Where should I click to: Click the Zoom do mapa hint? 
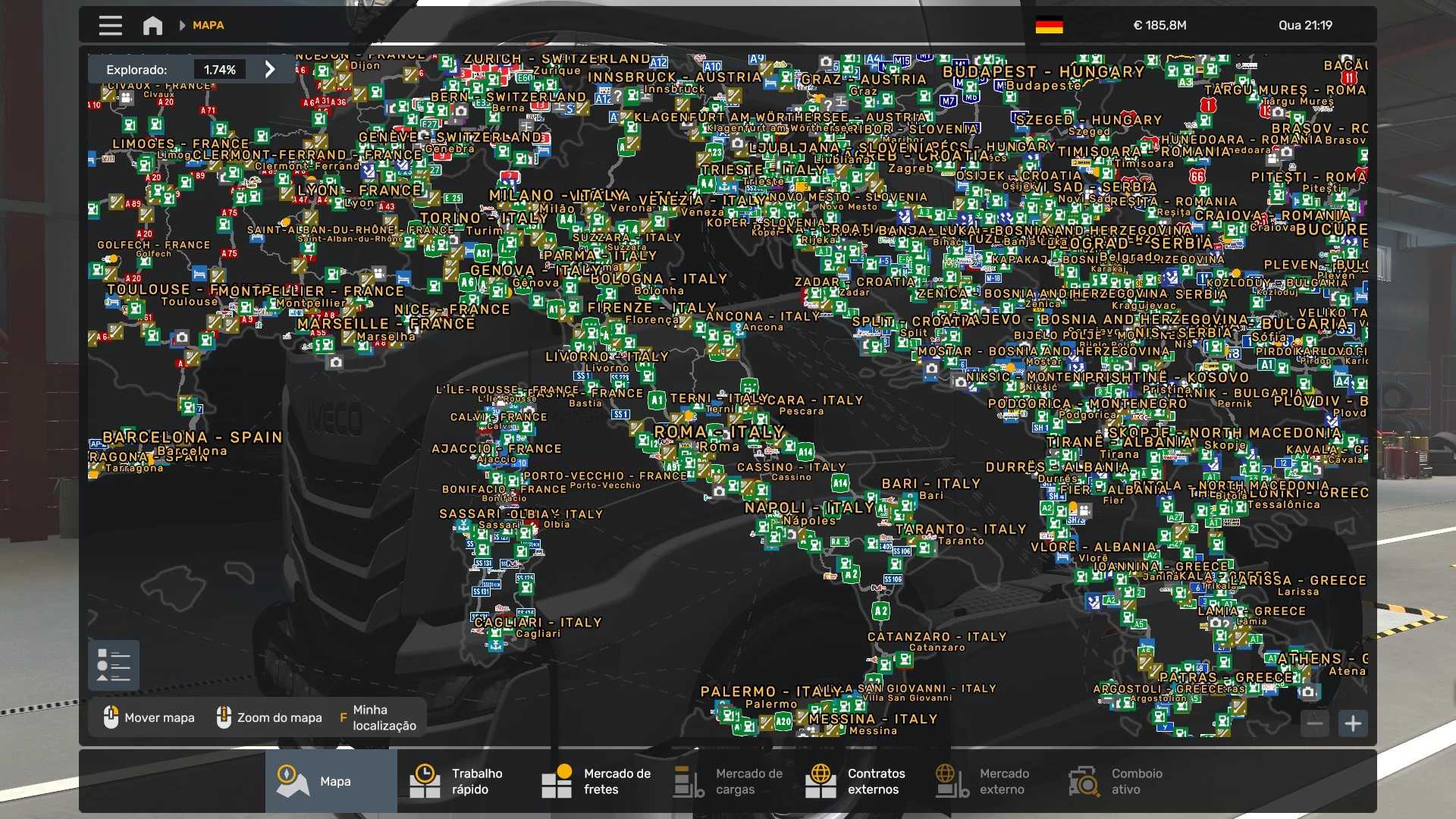click(269, 717)
